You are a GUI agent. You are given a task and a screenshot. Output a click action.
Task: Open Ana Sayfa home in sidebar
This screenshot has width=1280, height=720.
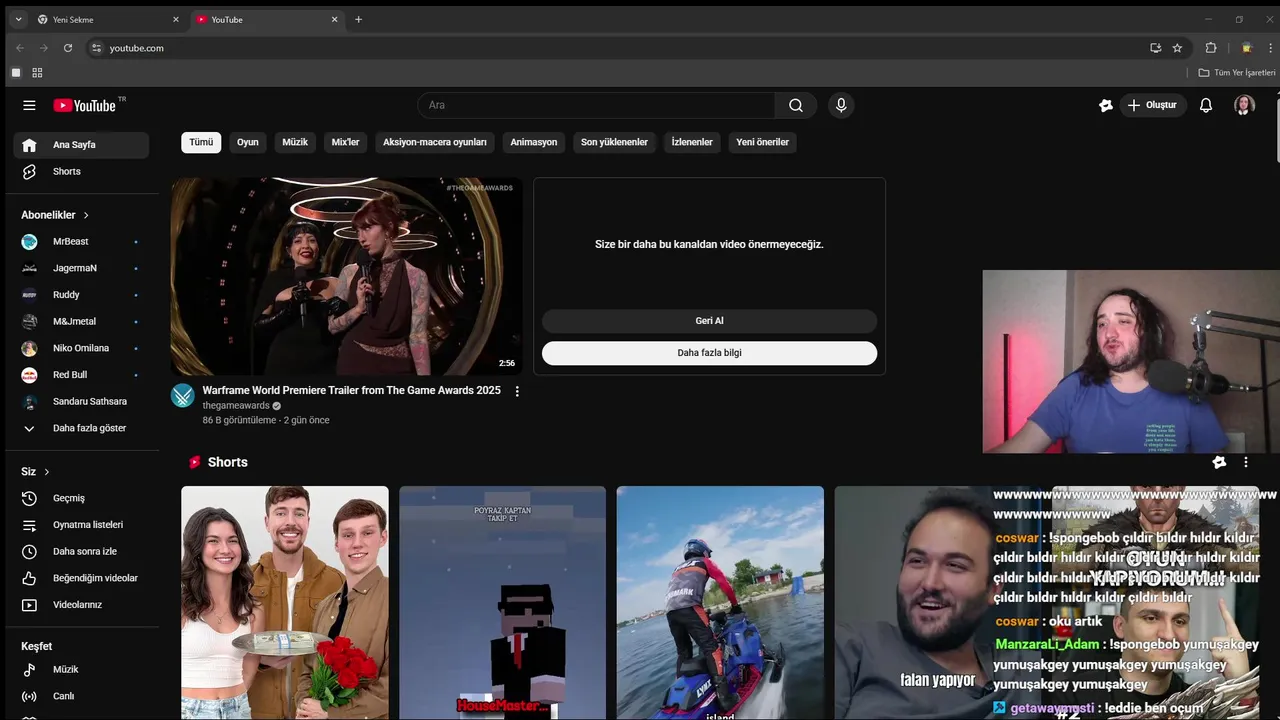click(81, 145)
